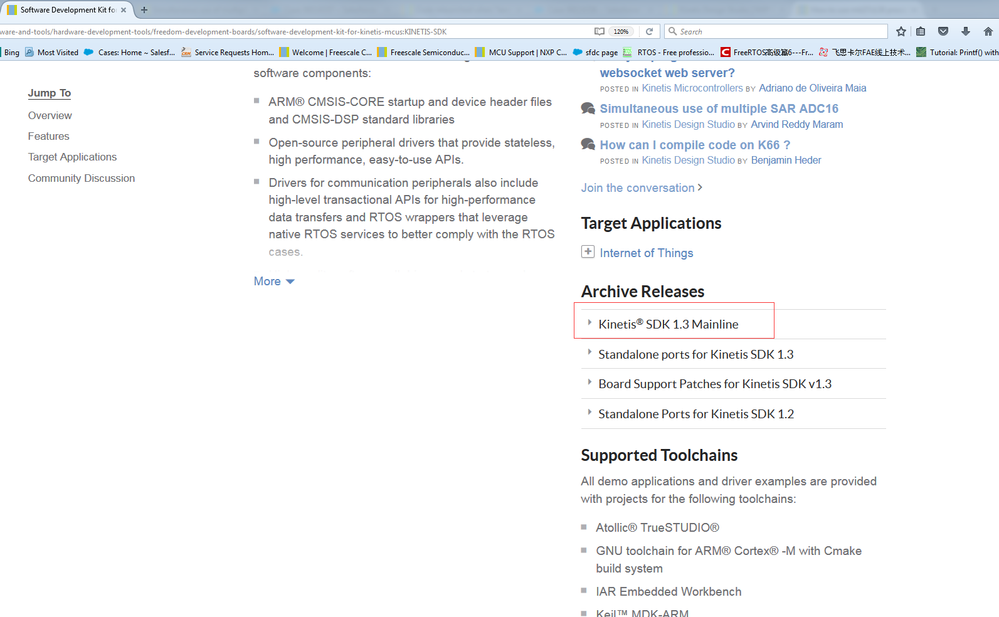Screen dimensions: 999x617
Task: Jump to Target Applications in sidebar
Action: point(72,157)
